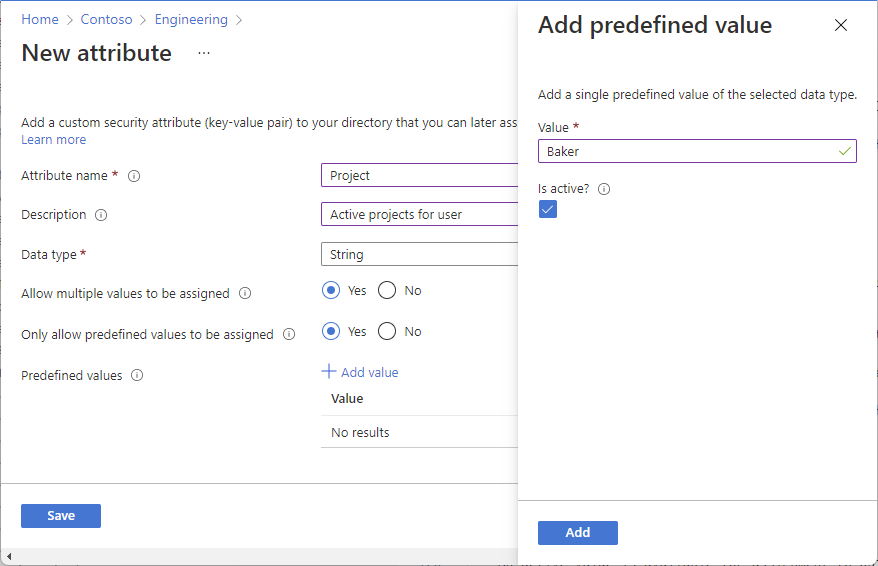The width and height of the screenshot is (878, 566).
Task: Open the ellipsis menu next to New attribute
Action: tap(204, 53)
